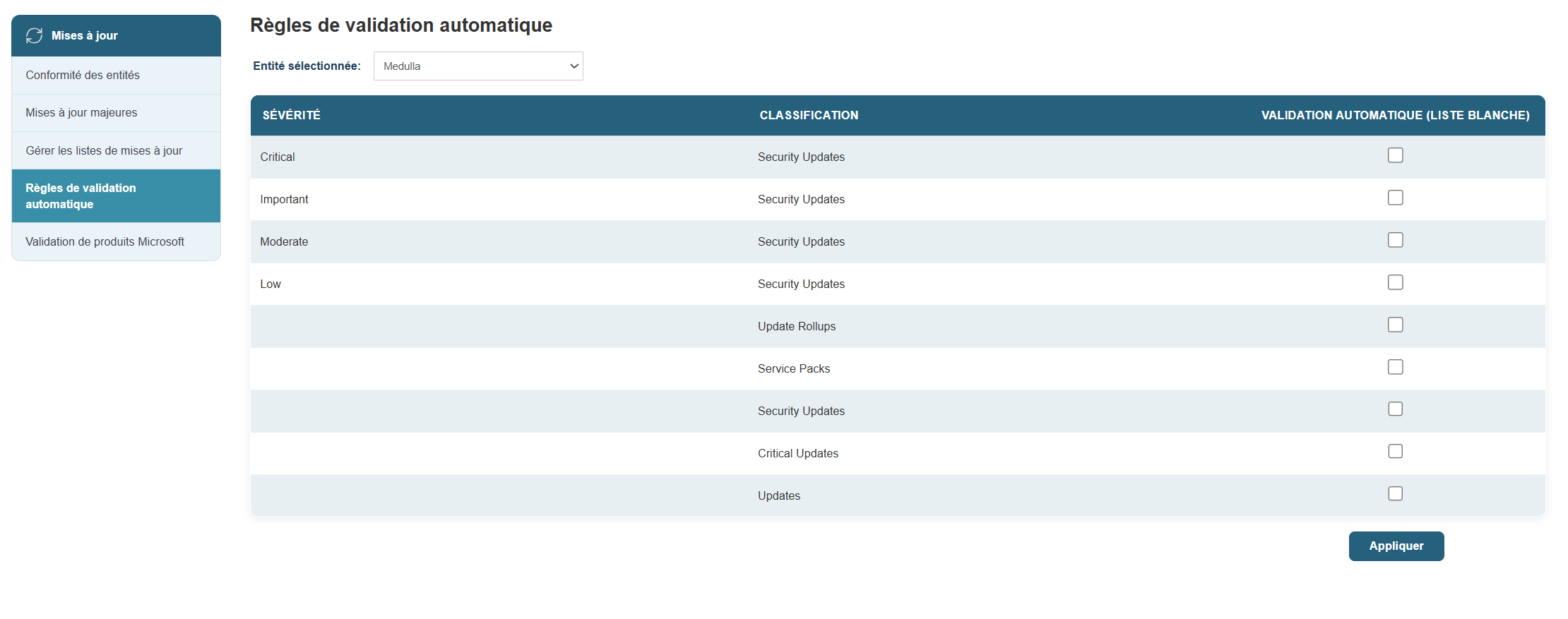Viewport: 1568px width, 619px height.
Task: Click the Mises à jour sidebar header
Action: pyautogui.click(x=85, y=35)
